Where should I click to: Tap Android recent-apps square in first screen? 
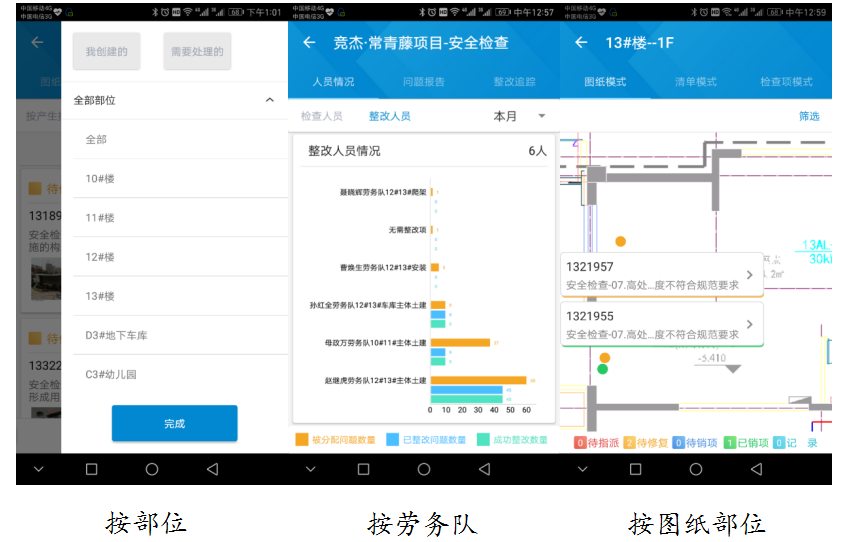point(91,469)
